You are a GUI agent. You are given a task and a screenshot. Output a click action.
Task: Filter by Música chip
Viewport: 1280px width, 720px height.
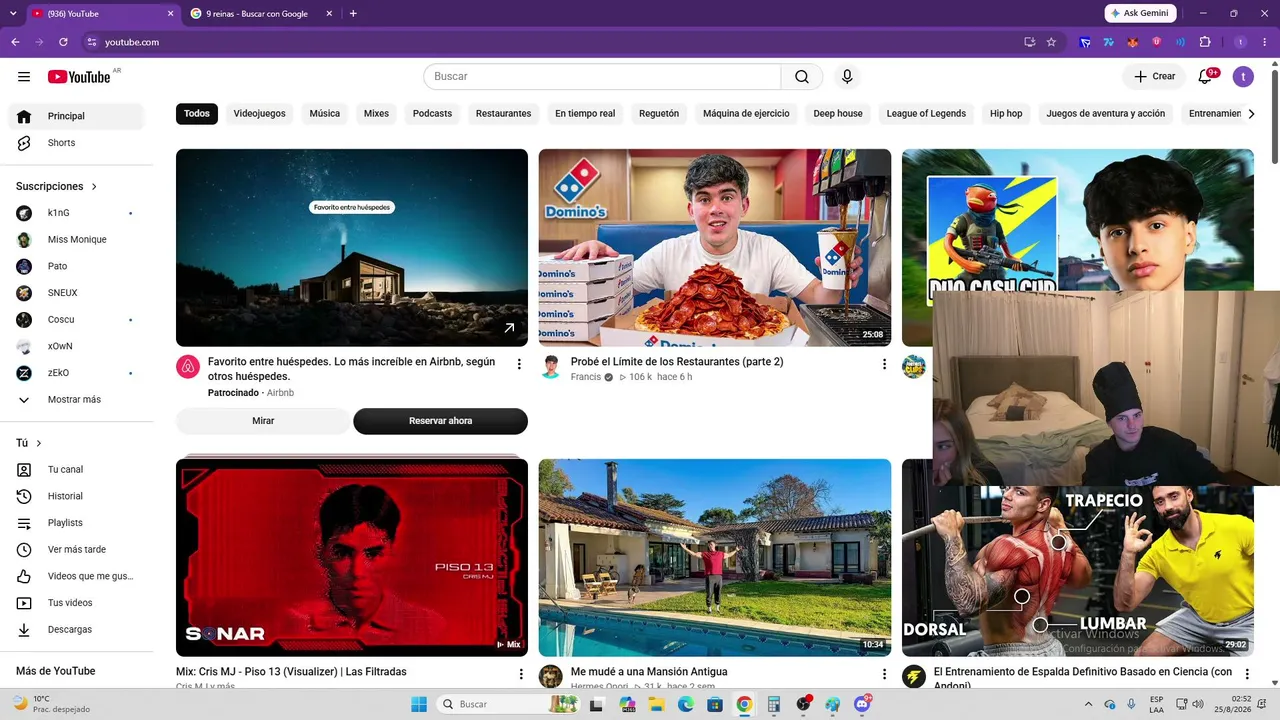pos(325,114)
